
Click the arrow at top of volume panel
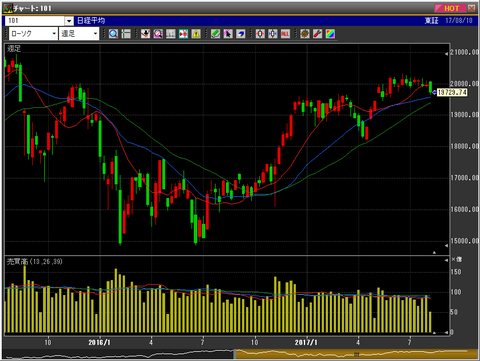(x=446, y=260)
